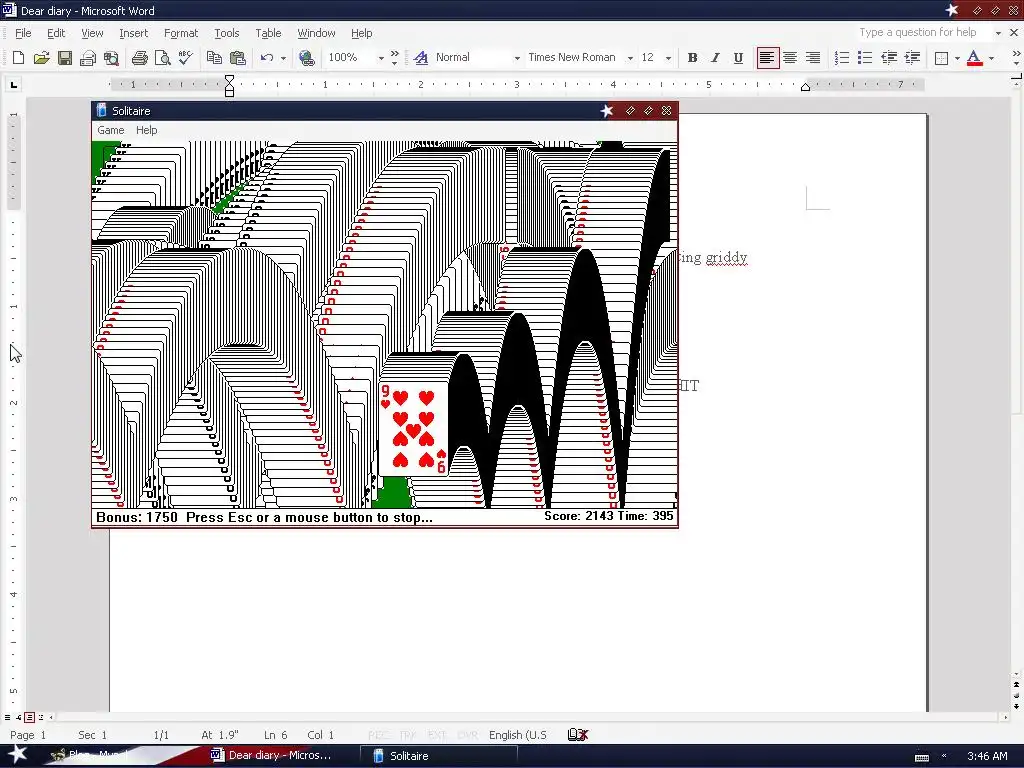Open Word's Table menu
The width and height of the screenshot is (1024, 768).
pyautogui.click(x=268, y=33)
